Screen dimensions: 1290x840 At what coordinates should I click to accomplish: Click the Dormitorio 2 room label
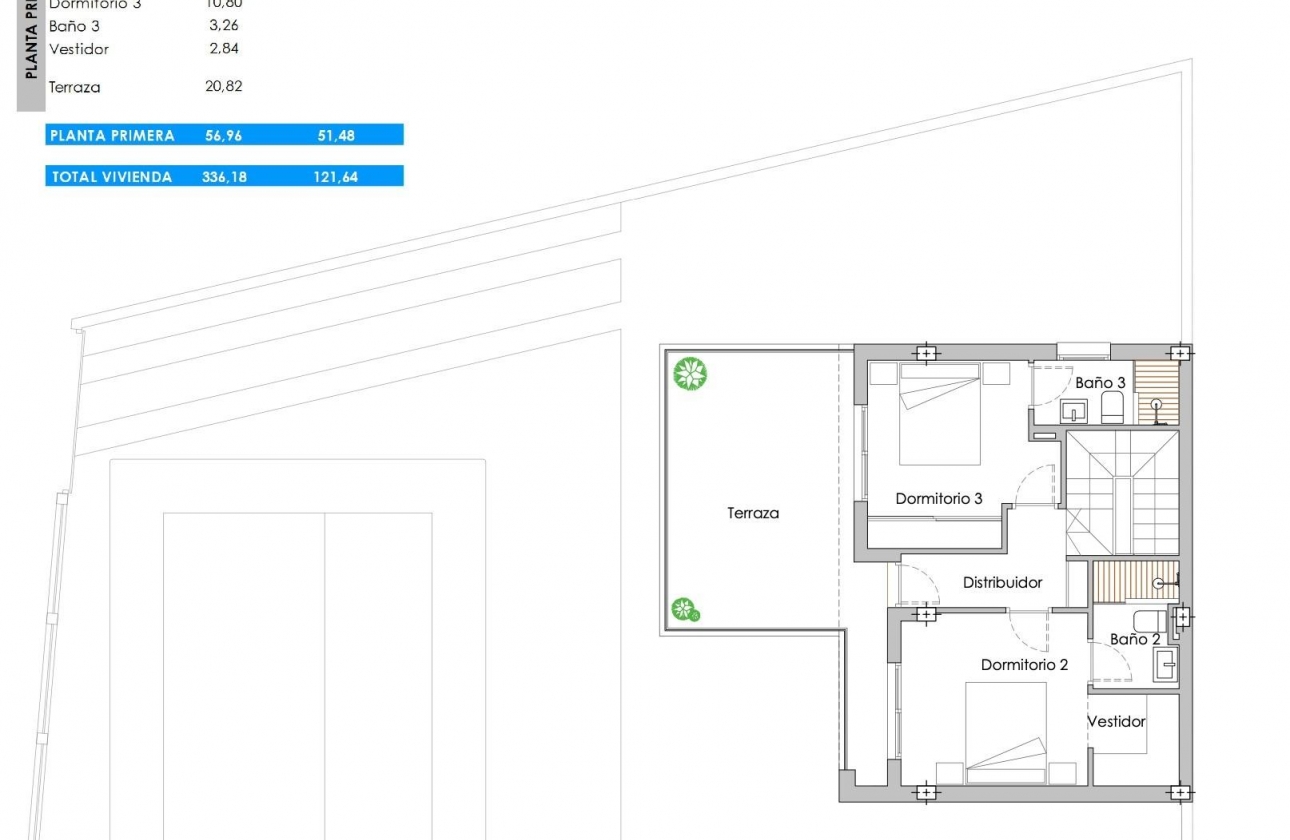click(x=1025, y=664)
